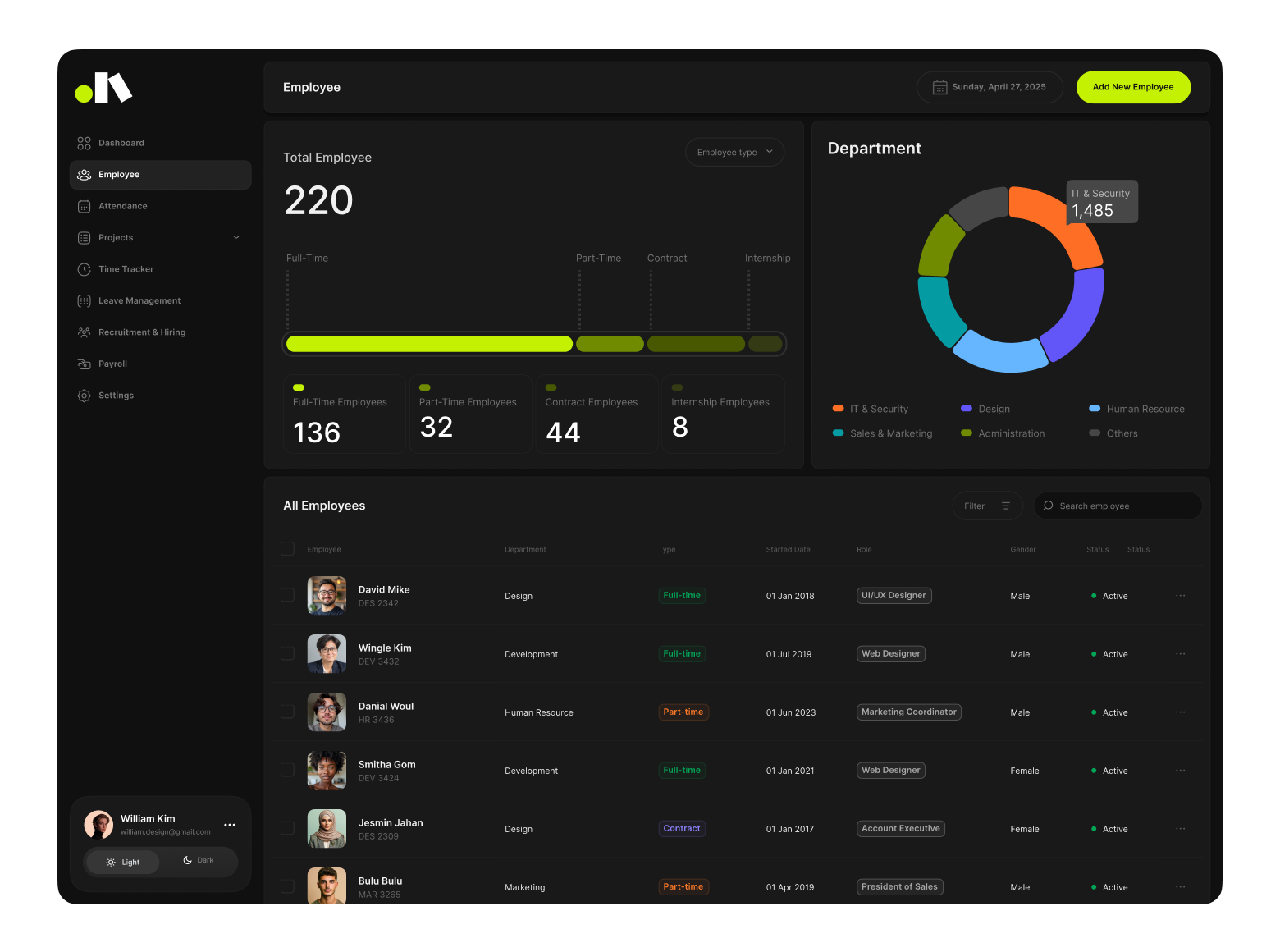Open the three-dot menu for David Mike
The image size is (1280, 952).
click(x=1180, y=596)
